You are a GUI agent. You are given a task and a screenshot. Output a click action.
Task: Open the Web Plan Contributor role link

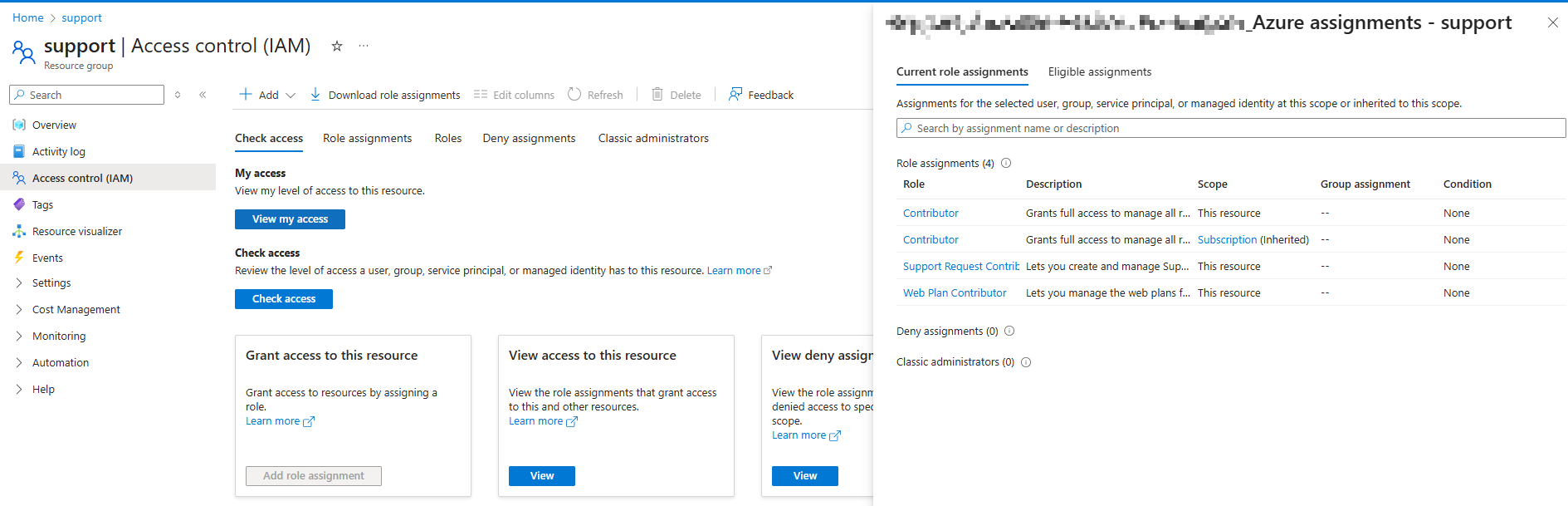(x=955, y=293)
